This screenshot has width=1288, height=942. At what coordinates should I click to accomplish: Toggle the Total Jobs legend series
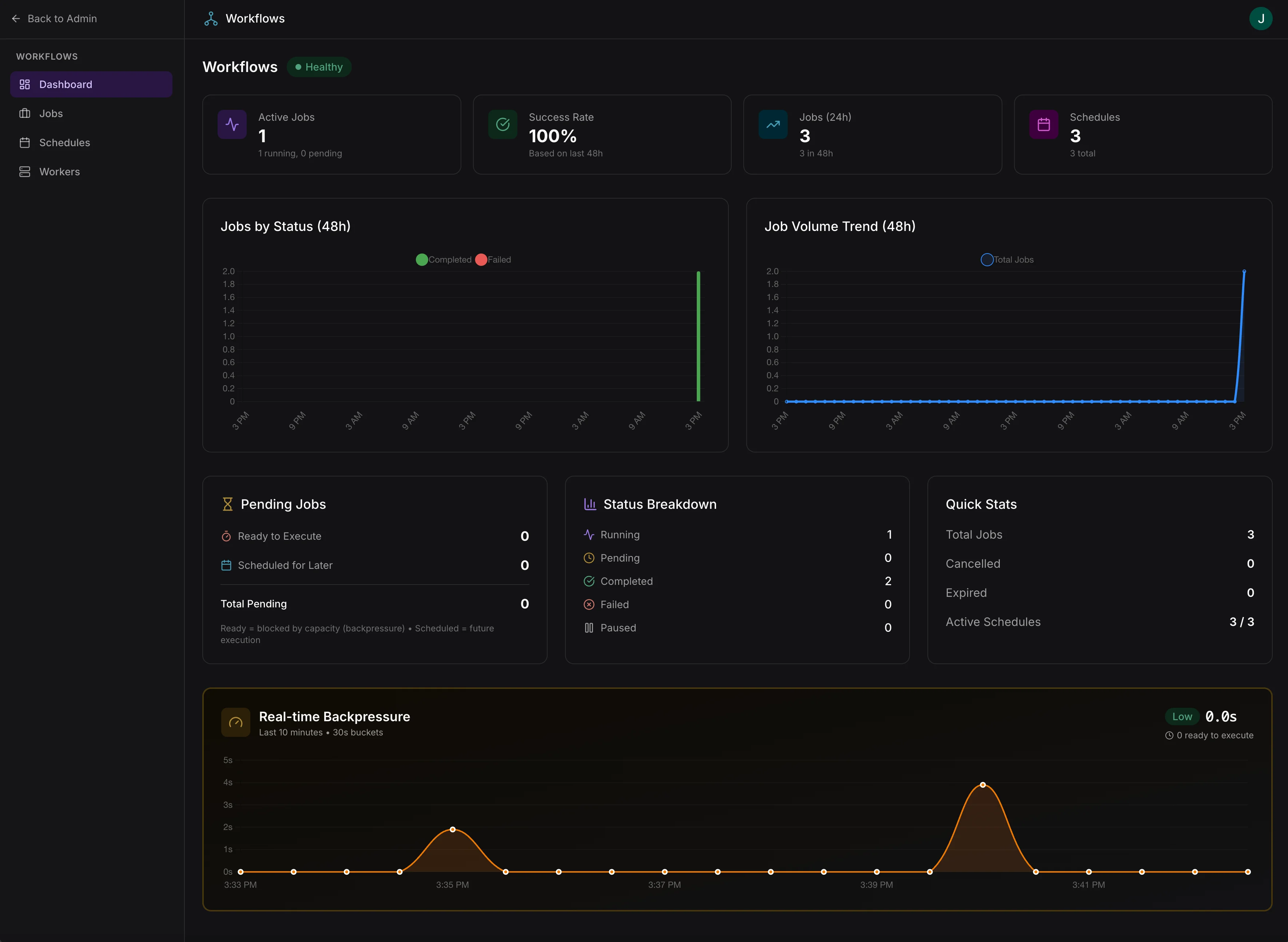point(1007,259)
